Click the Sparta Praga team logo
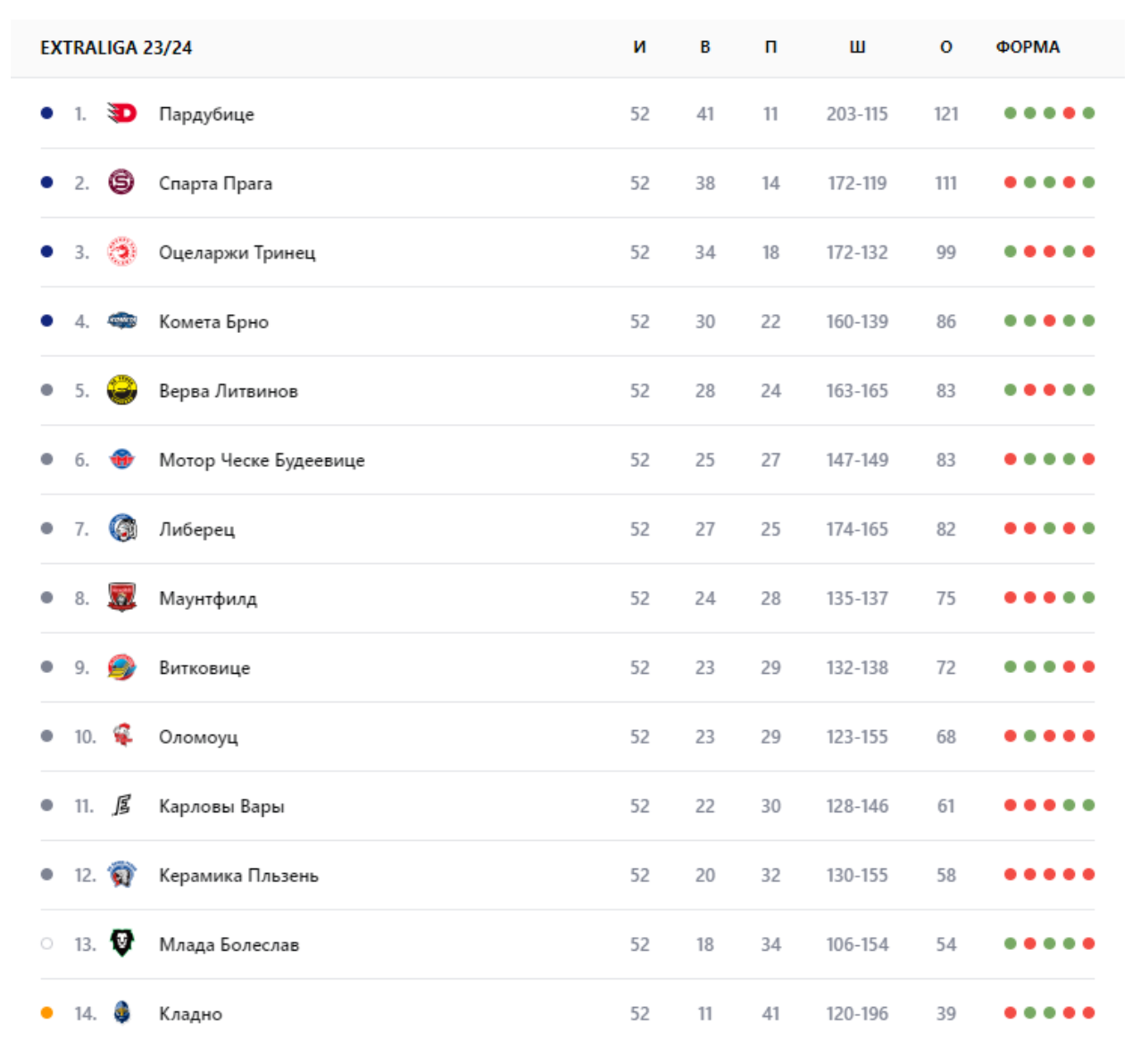The width and height of the screenshot is (1132, 1064). 121,182
